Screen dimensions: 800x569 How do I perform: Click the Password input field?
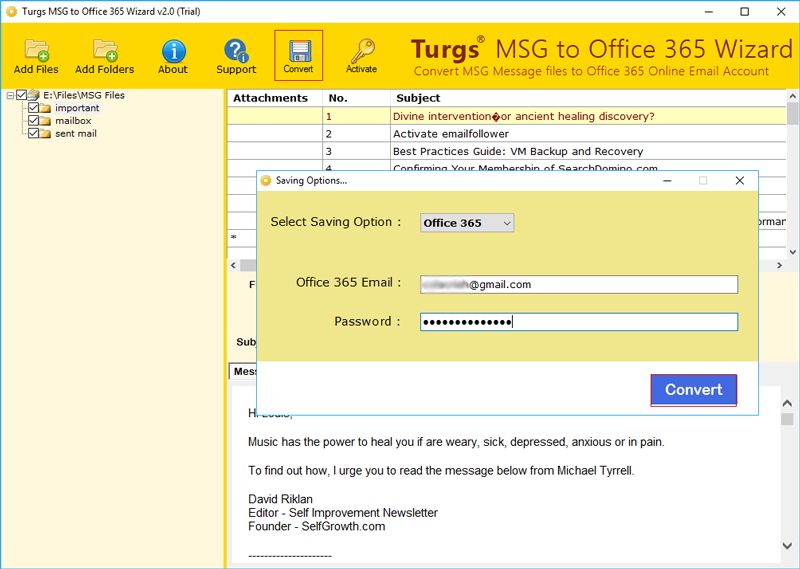pos(579,322)
